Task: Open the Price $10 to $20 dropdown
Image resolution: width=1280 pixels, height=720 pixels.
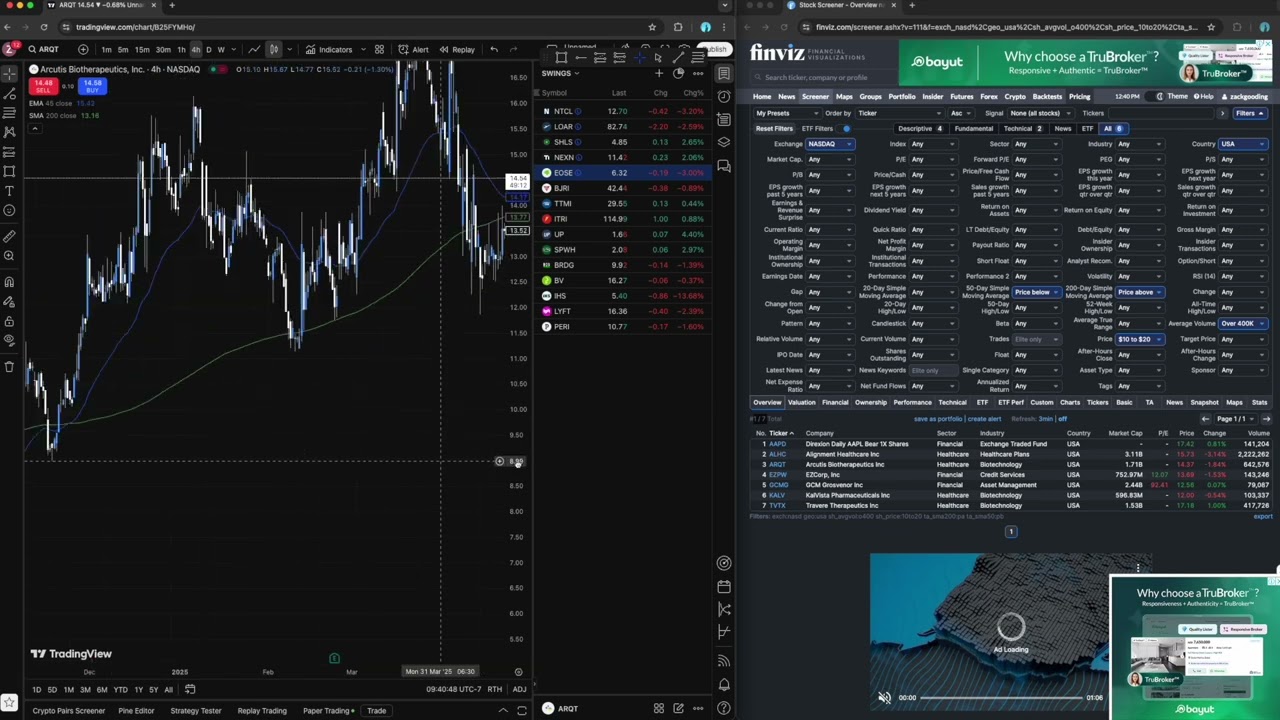Action: point(1140,339)
